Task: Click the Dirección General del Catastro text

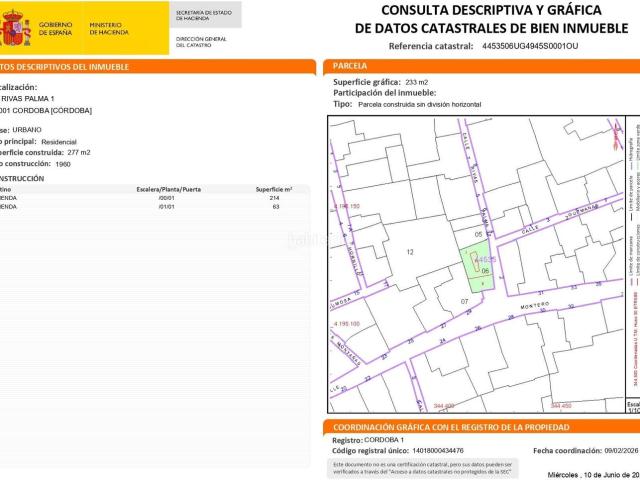Action: [201, 42]
